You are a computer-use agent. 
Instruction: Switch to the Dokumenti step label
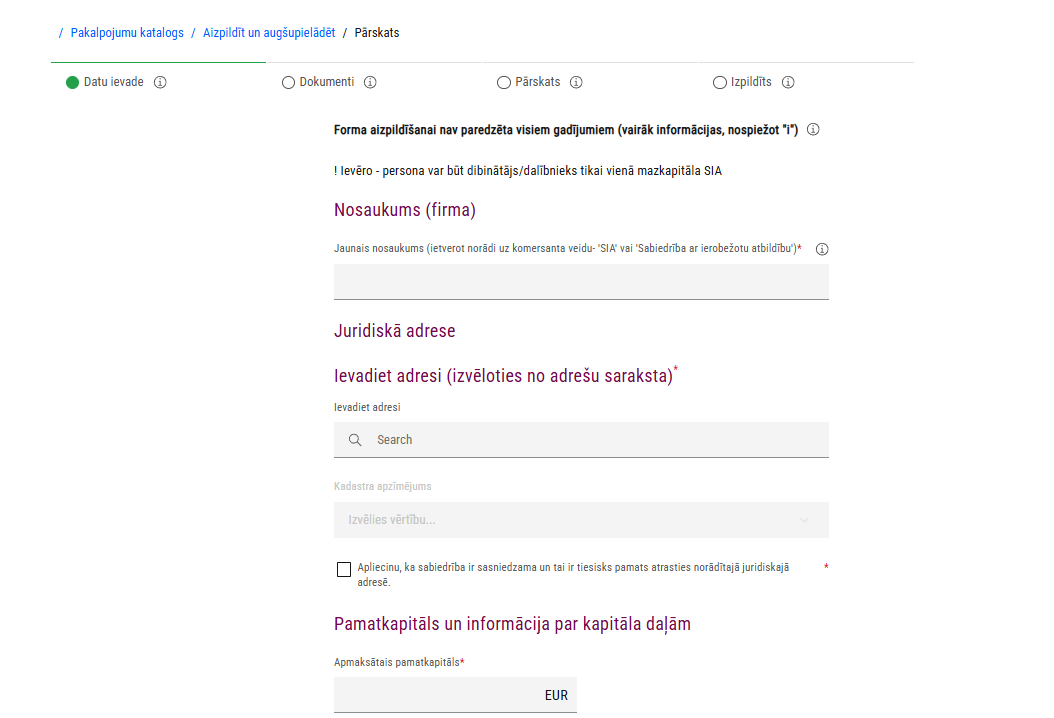(x=327, y=83)
